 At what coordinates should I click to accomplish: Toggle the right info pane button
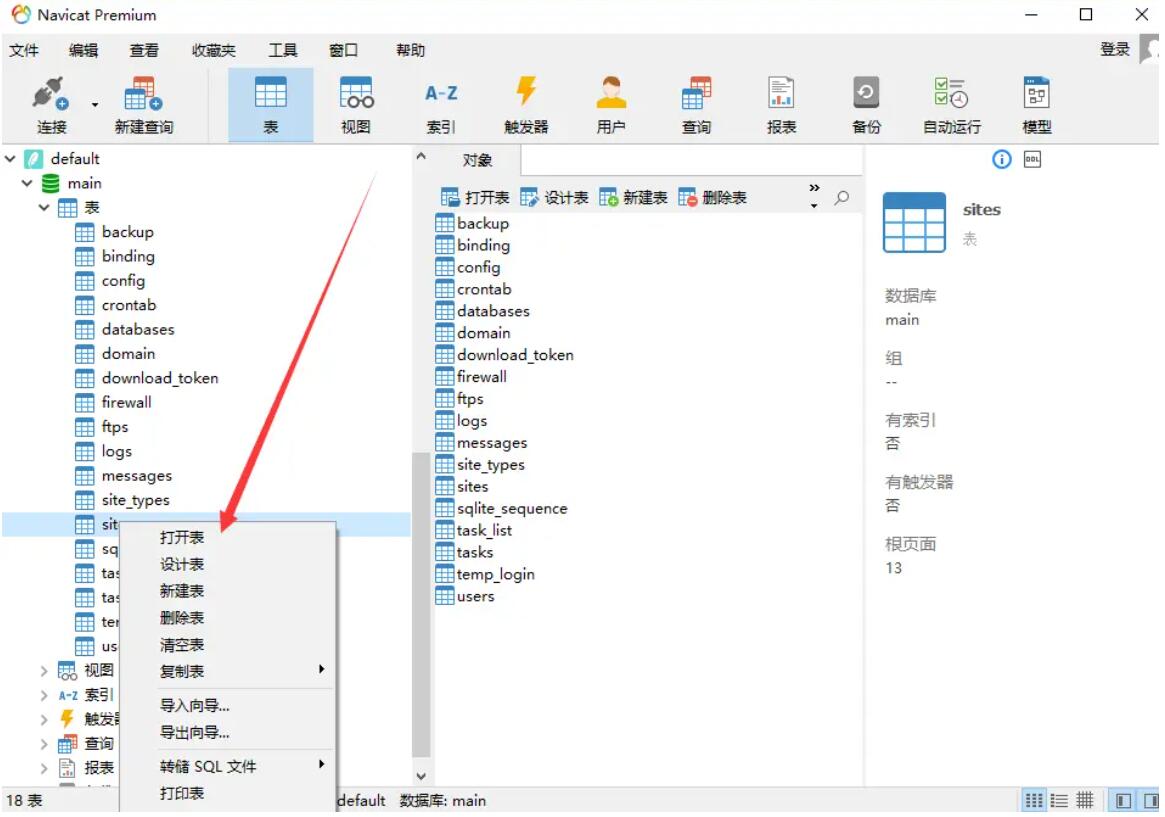(1148, 801)
